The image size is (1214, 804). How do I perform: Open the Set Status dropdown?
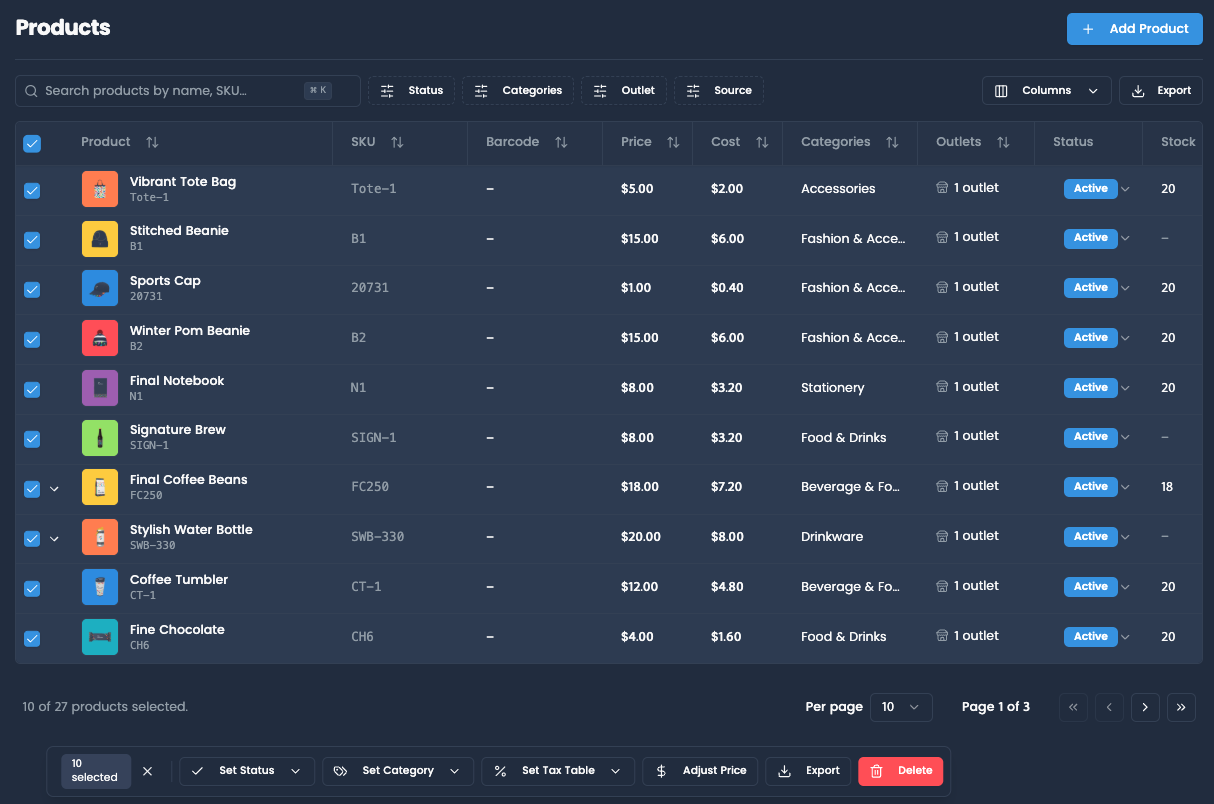(247, 771)
